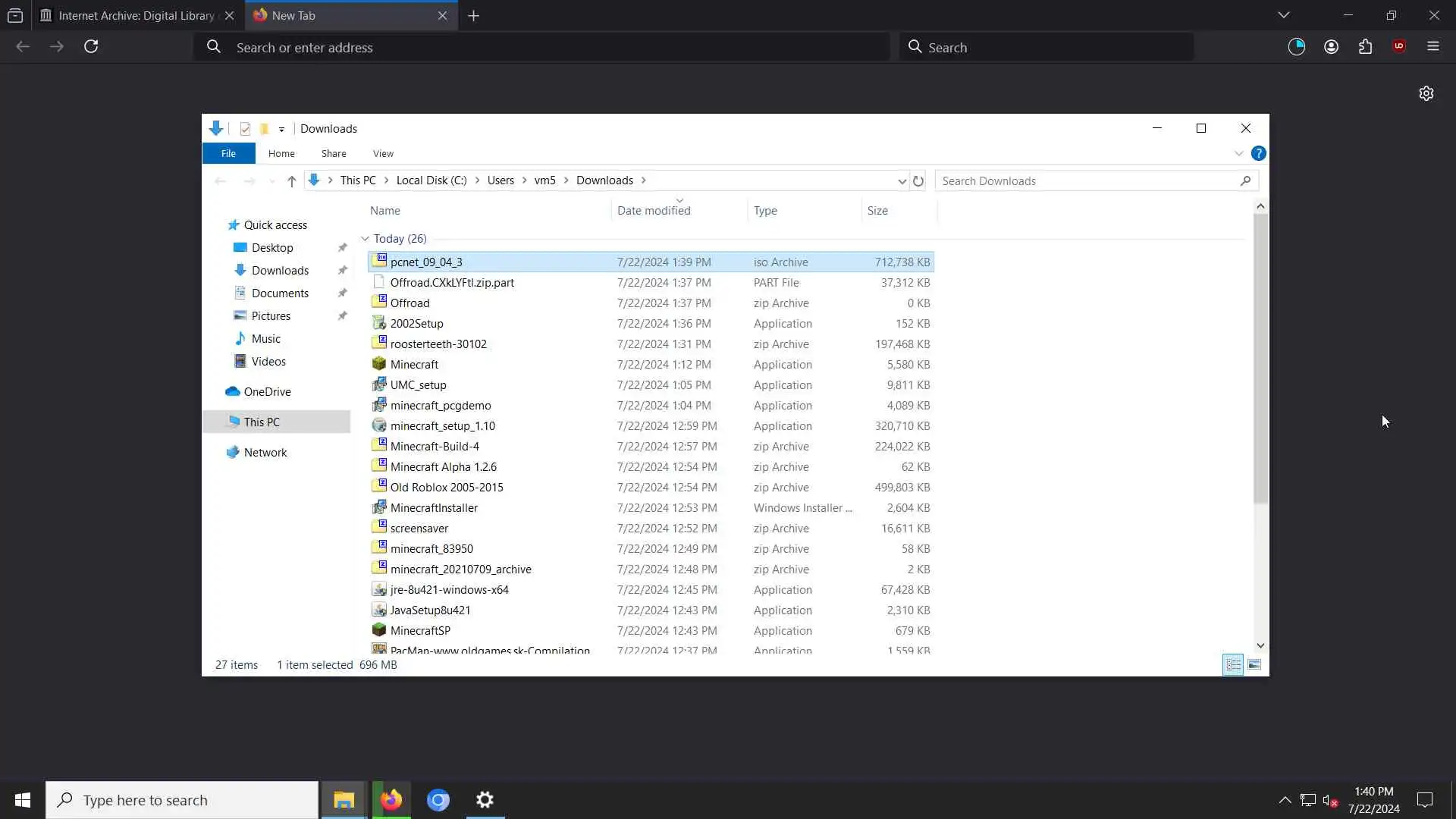Viewport: 1456px width, 819px height.
Task: Open Customize Quick Access Toolbar dropdown
Action: (x=281, y=129)
